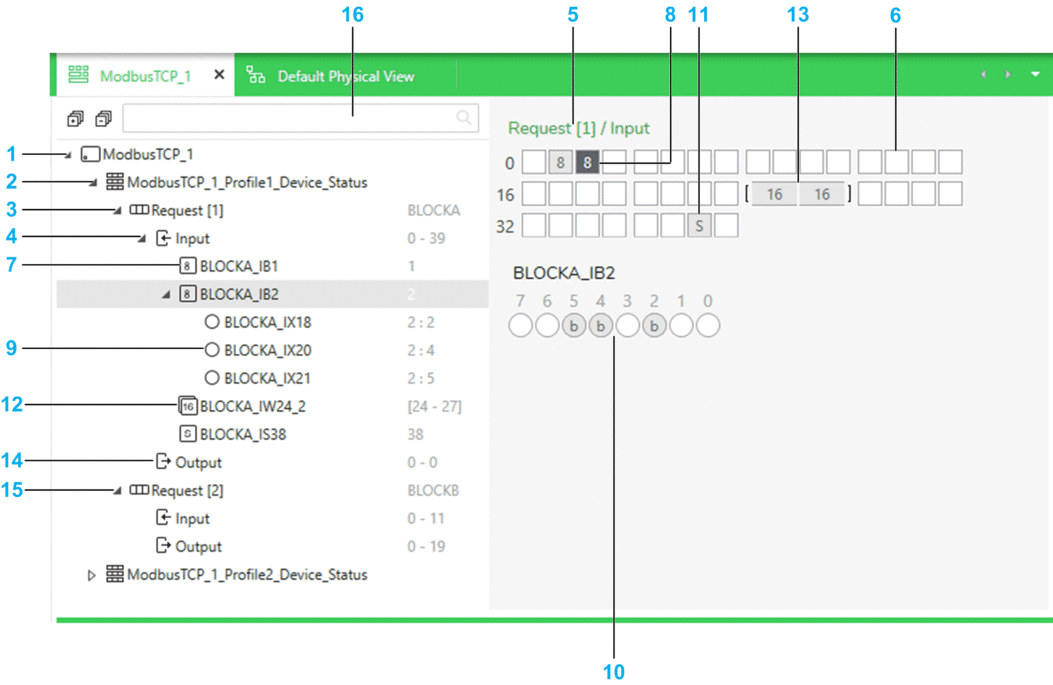Select the BLOCKA_IS38 label

click(243, 435)
